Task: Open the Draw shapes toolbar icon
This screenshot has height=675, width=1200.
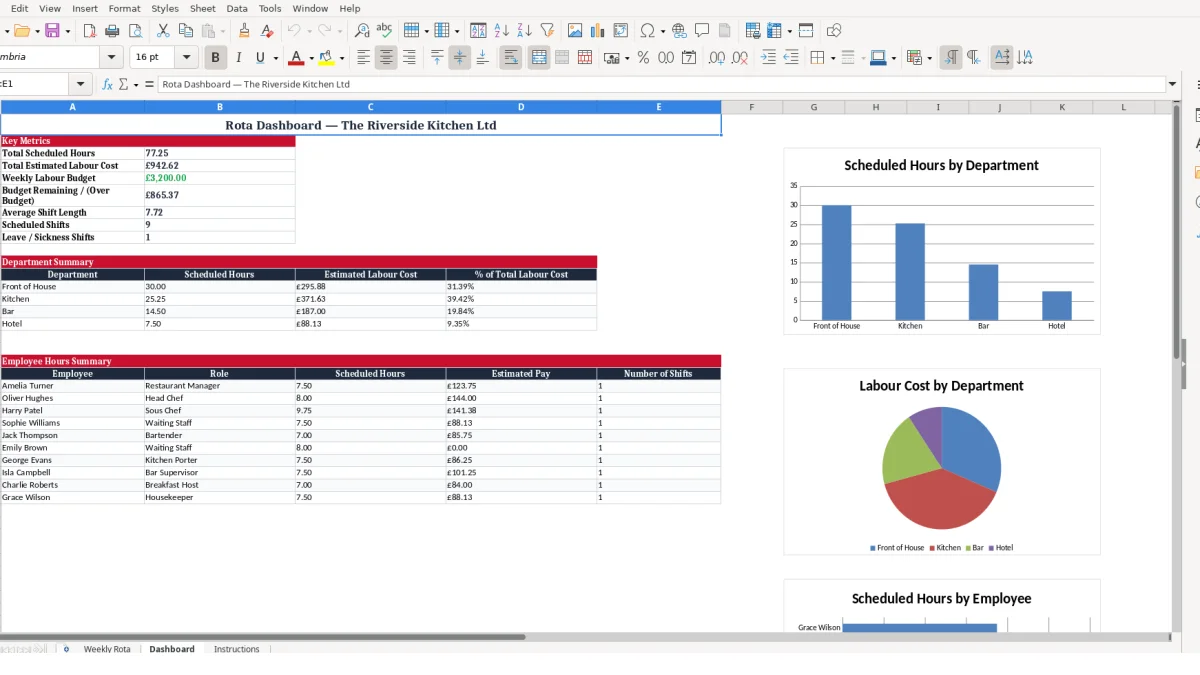Action: click(834, 31)
